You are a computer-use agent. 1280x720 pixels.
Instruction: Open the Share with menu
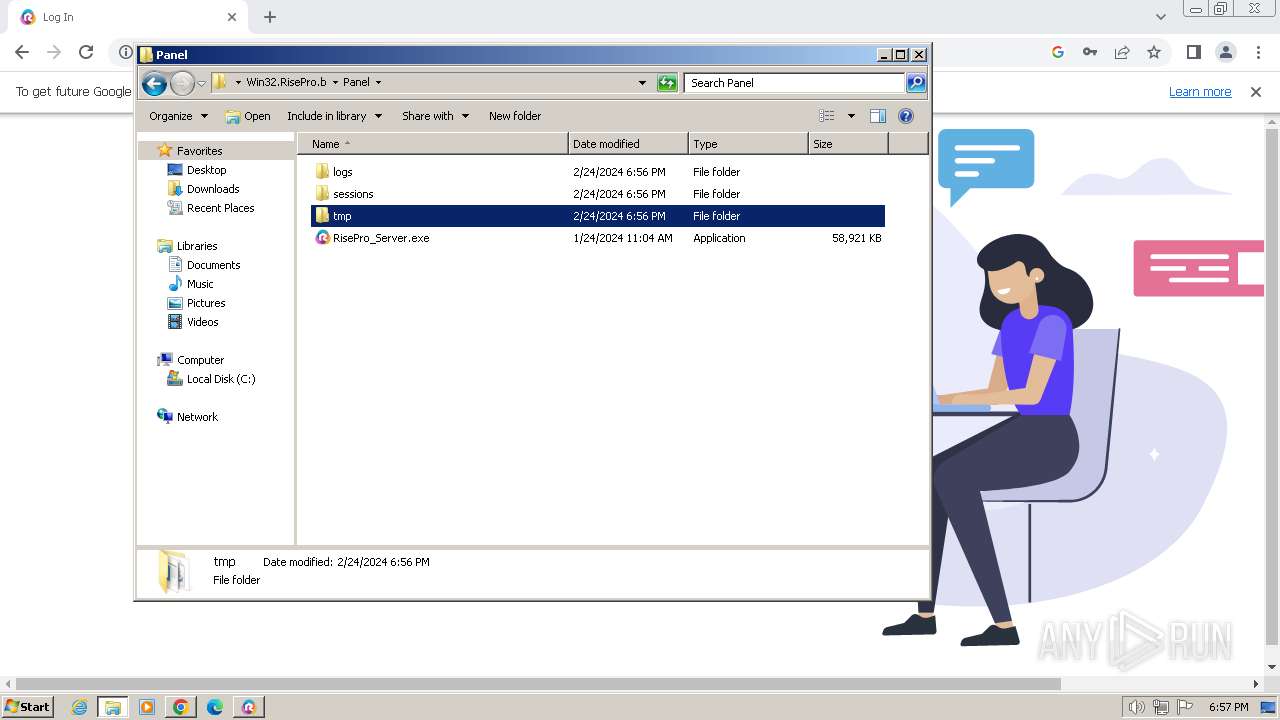(x=435, y=116)
